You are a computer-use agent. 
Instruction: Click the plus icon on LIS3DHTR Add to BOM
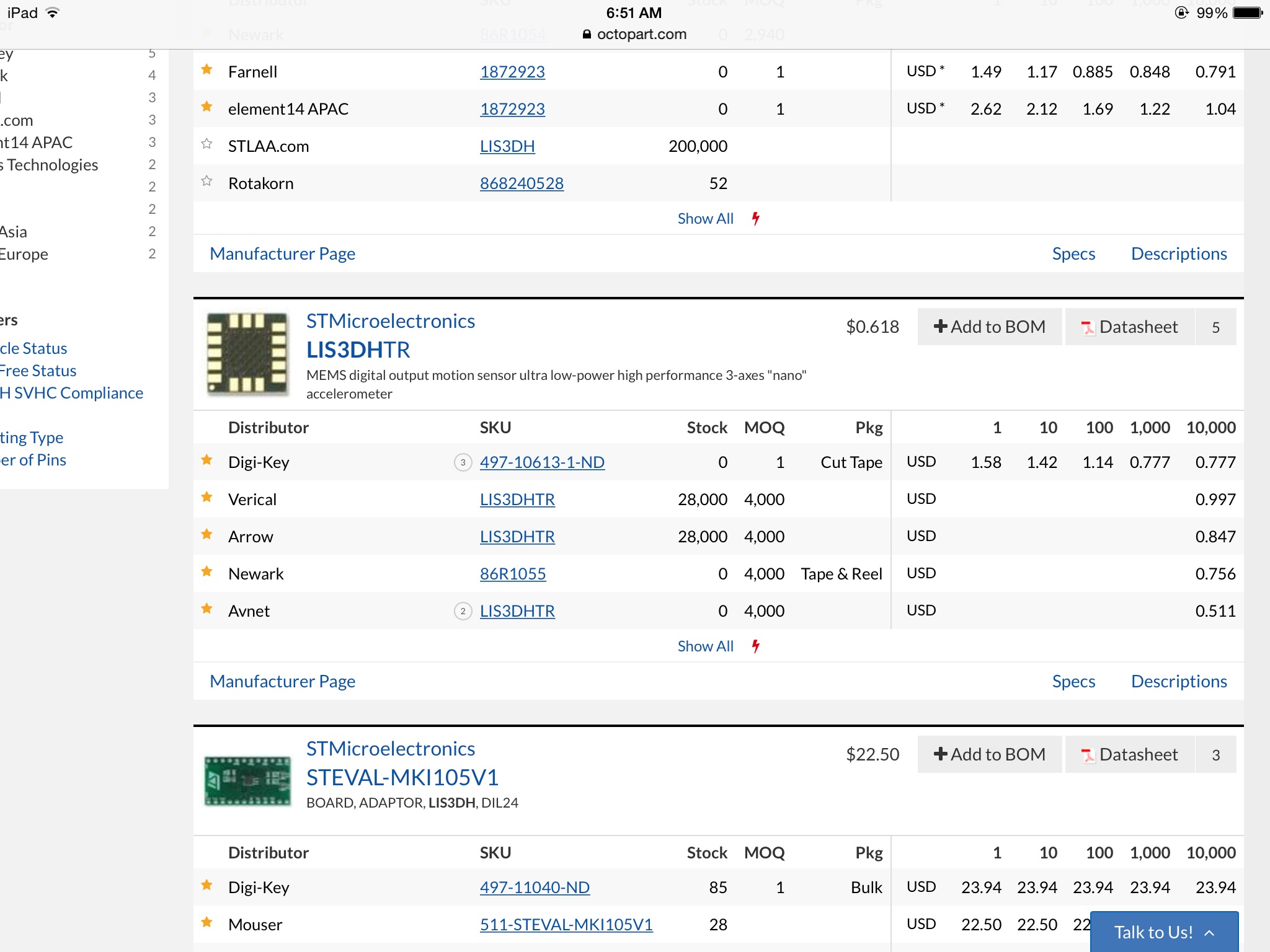click(940, 327)
